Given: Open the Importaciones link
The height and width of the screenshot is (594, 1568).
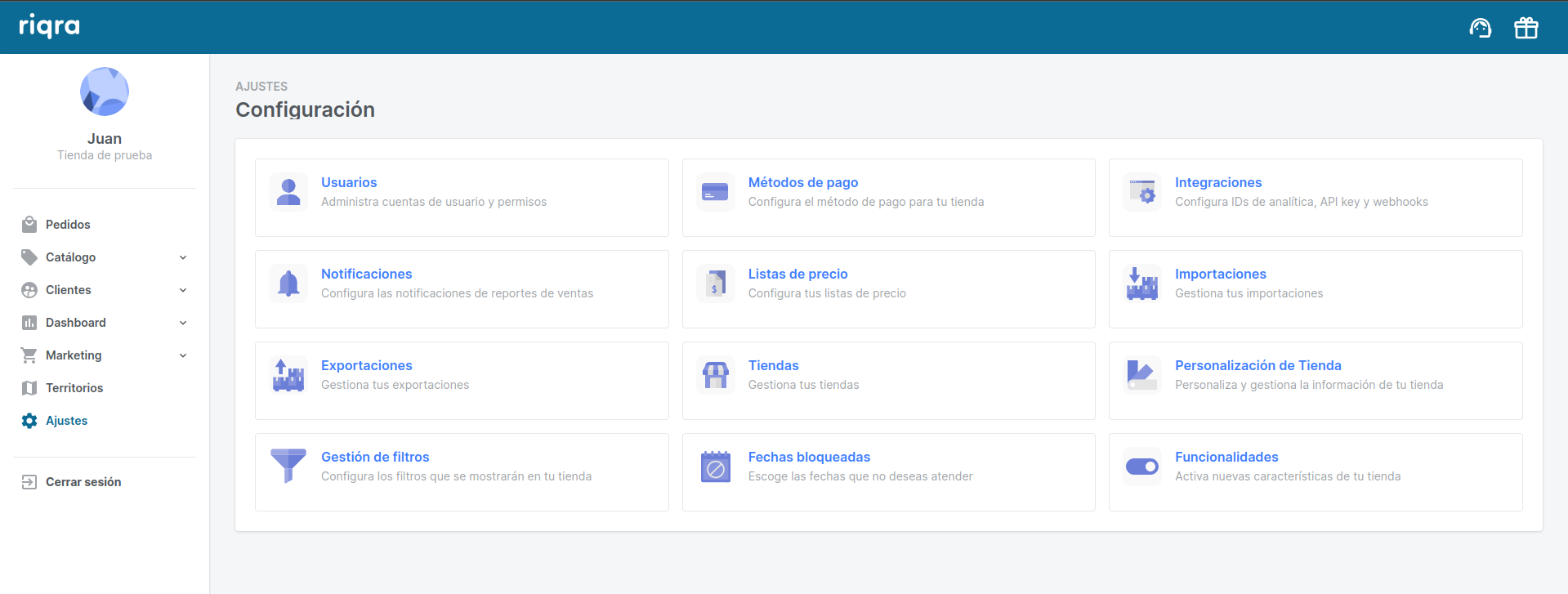Looking at the screenshot, I should click(x=1221, y=274).
